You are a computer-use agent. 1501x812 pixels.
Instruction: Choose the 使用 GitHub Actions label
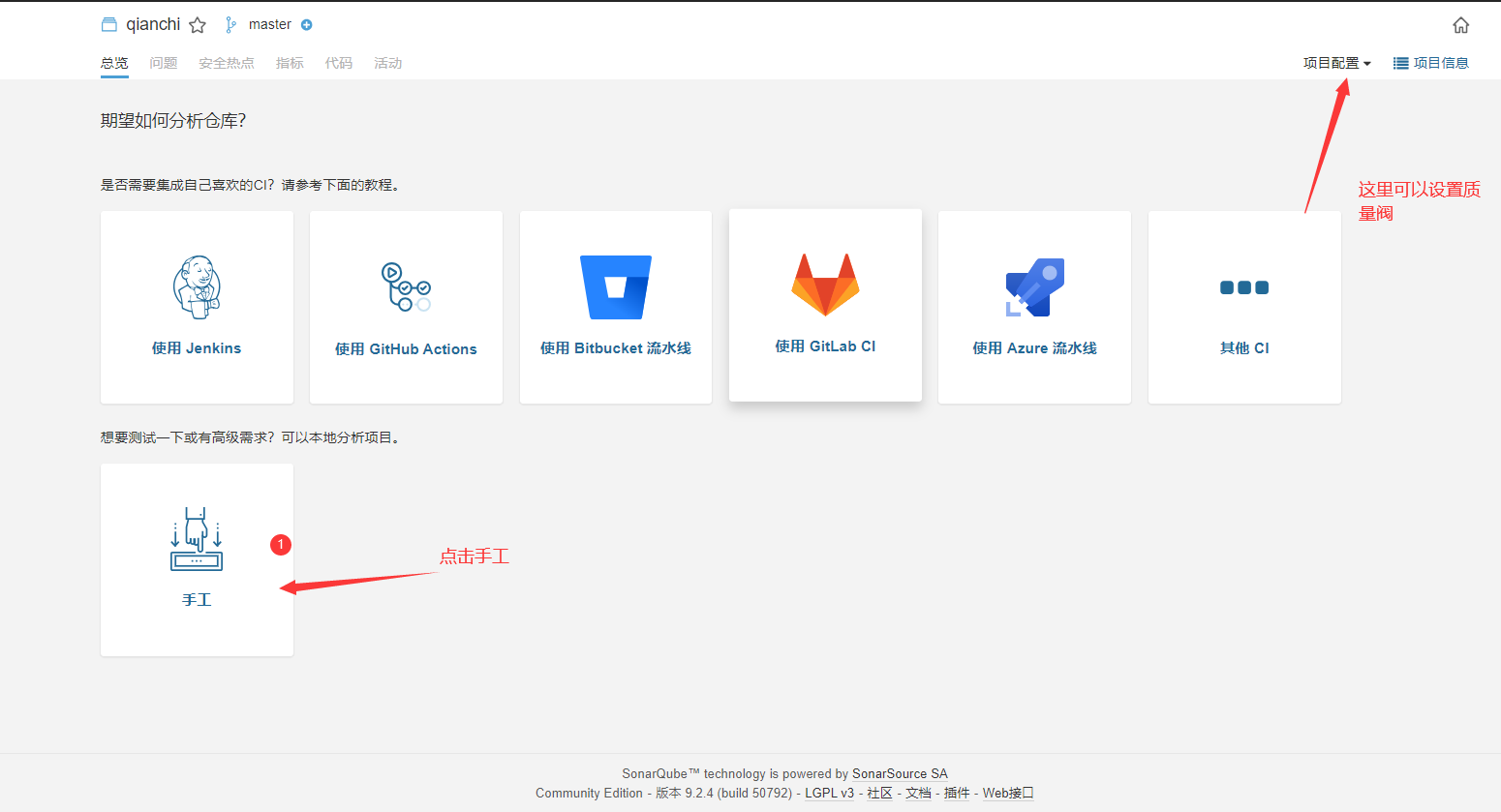point(406,349)
